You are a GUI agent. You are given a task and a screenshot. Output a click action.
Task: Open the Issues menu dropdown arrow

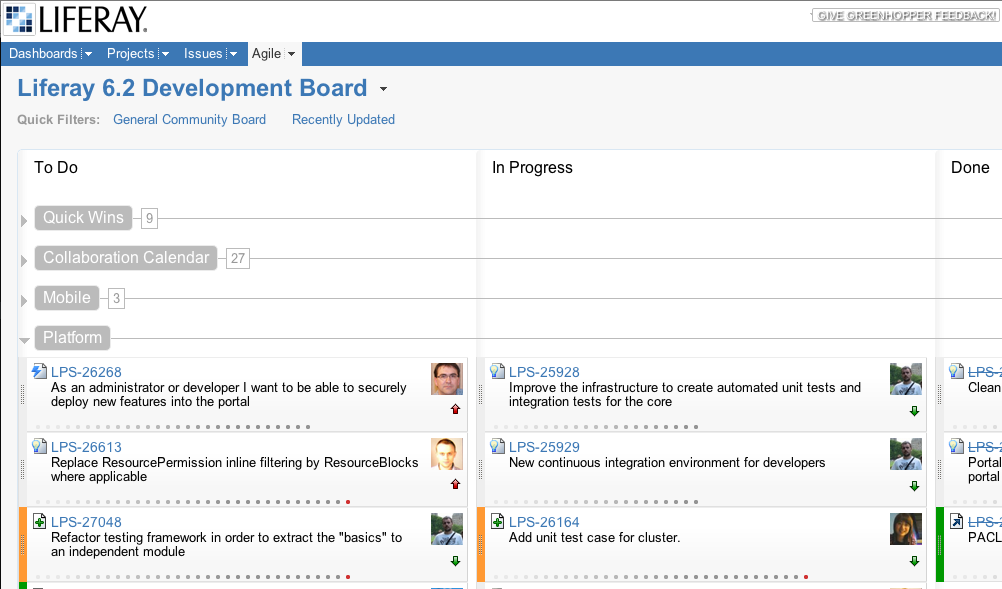[x=233, y=54]
